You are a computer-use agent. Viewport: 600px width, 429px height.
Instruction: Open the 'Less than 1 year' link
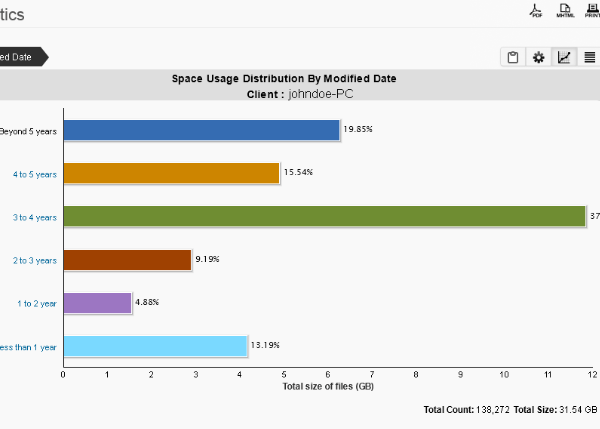coord(28,347)
